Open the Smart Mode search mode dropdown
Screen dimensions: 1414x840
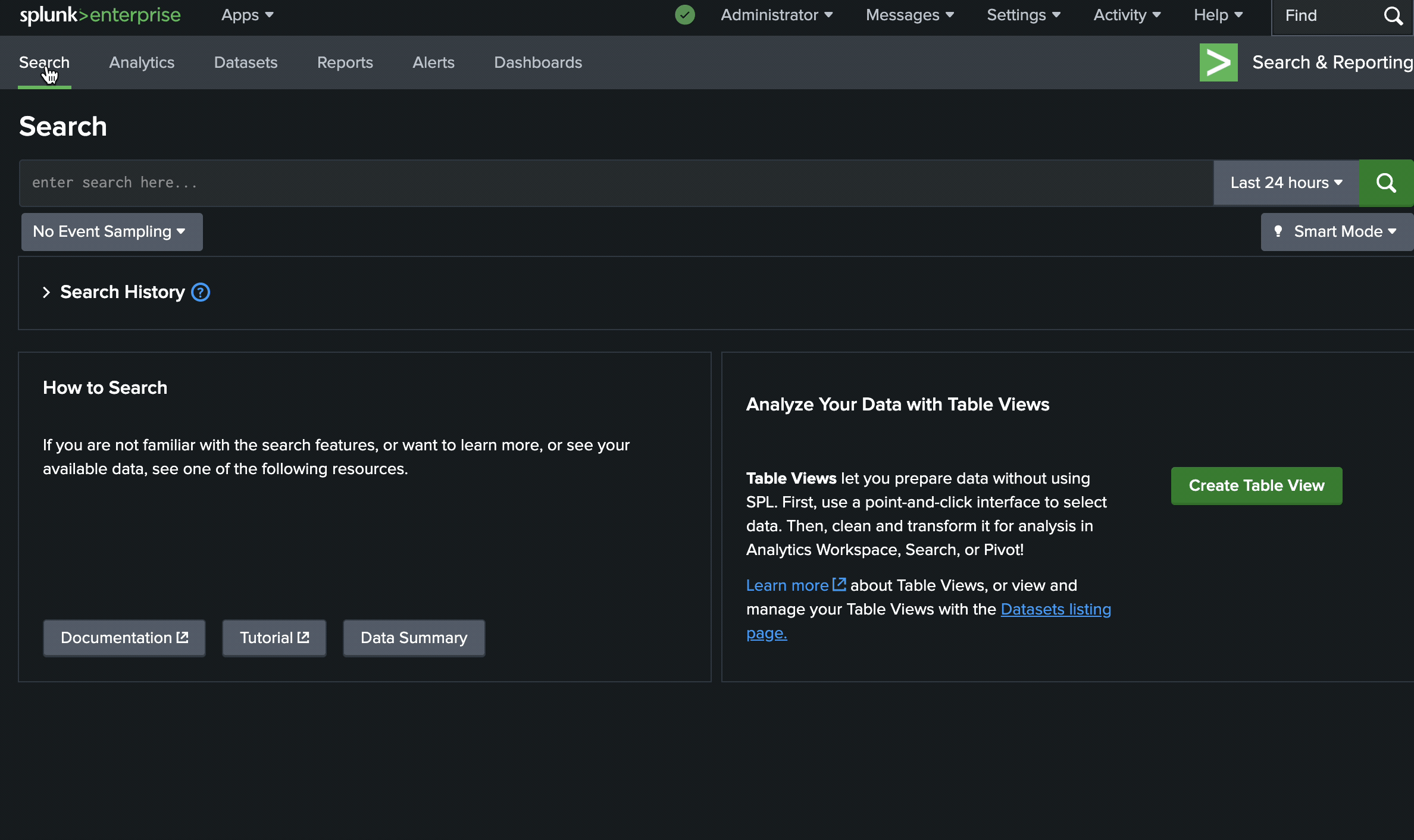tap(1337, 231)
